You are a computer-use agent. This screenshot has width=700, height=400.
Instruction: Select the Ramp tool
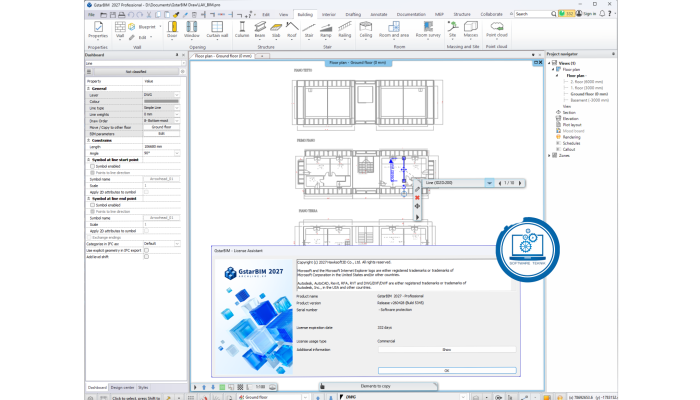(x=326, y=30)
